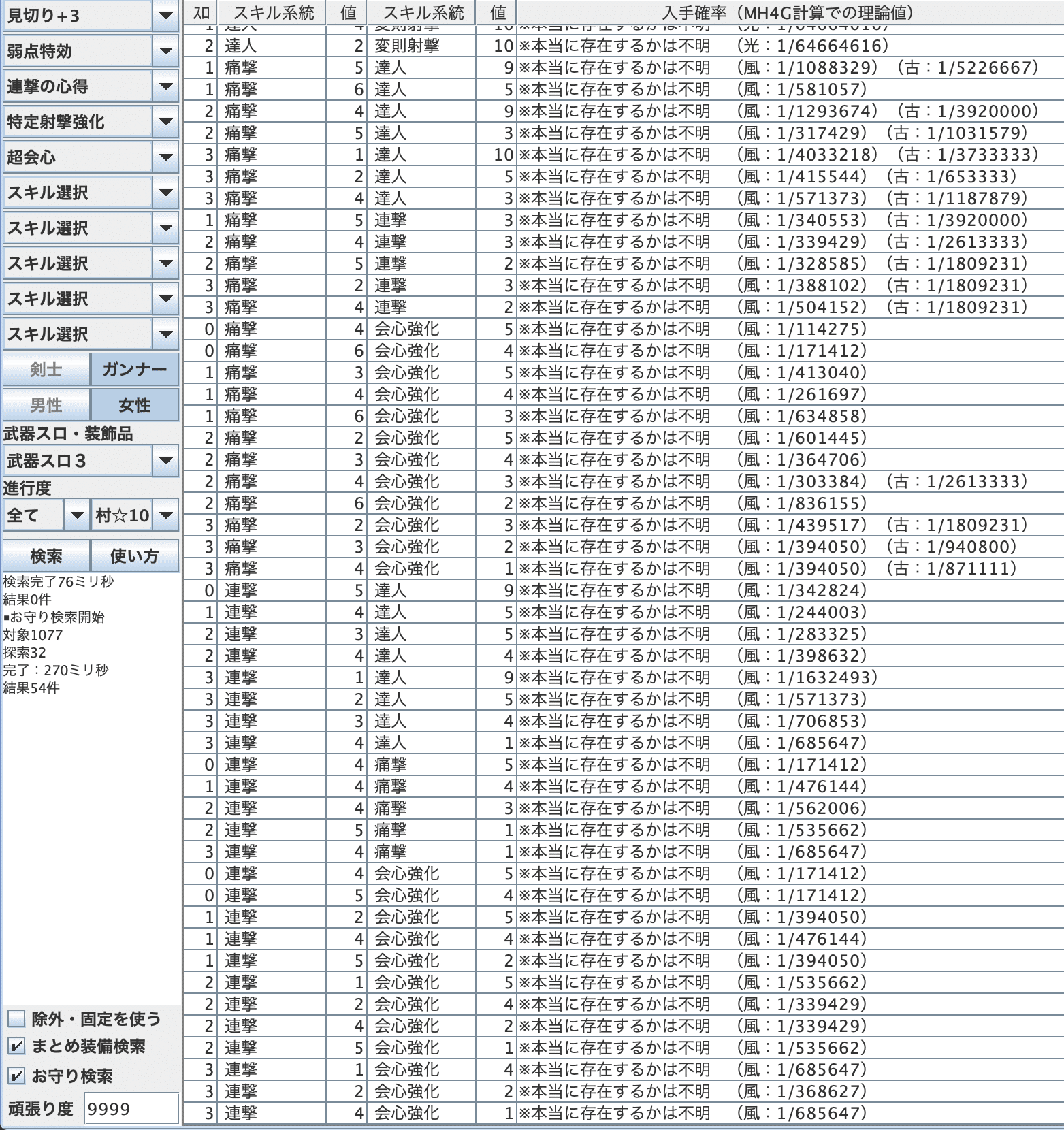Click the 結果54件 status text
This screenshot has width=1064, height=1130.
[x=31, y=688]
